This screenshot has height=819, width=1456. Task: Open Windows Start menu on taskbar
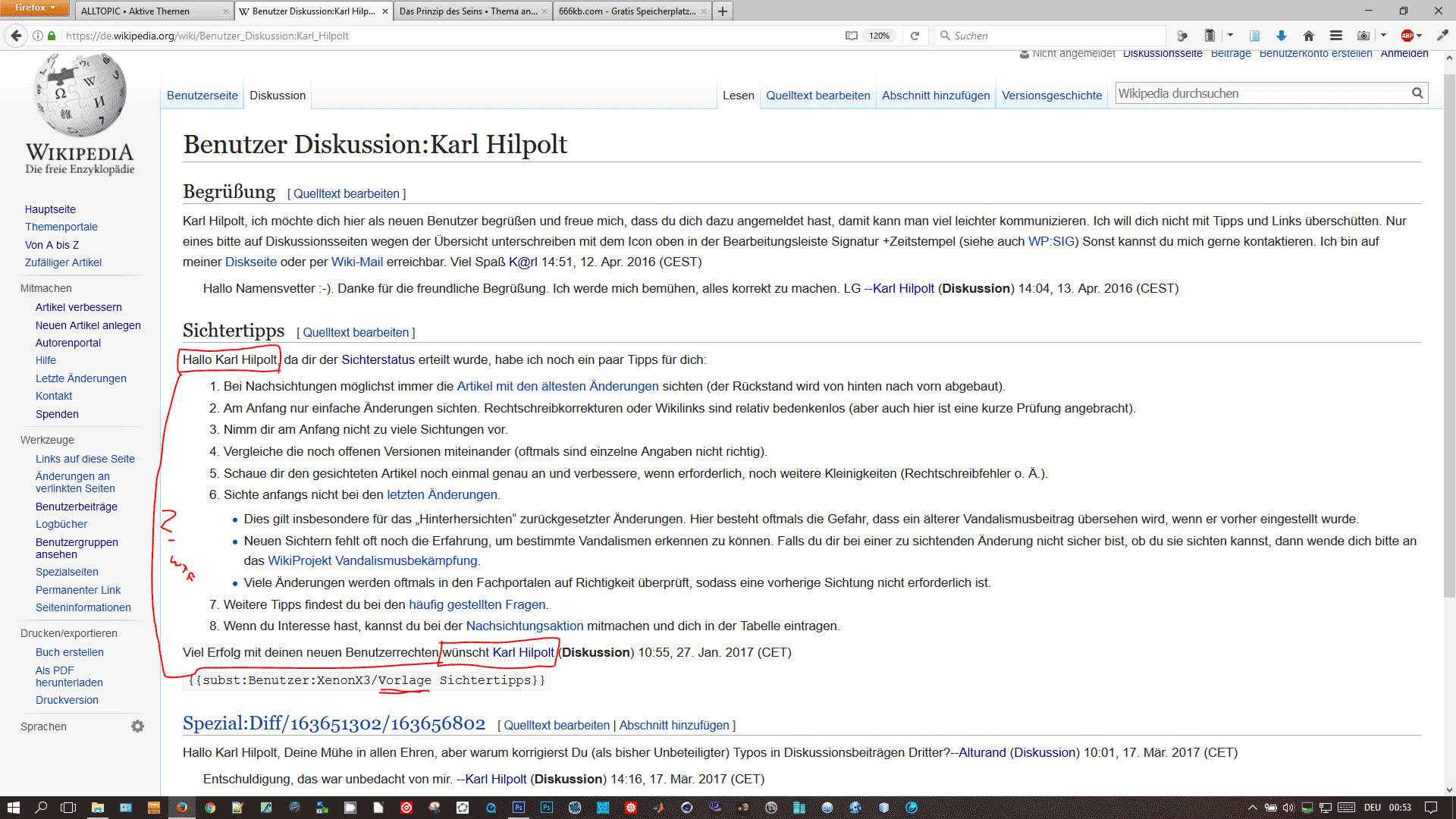13,808
